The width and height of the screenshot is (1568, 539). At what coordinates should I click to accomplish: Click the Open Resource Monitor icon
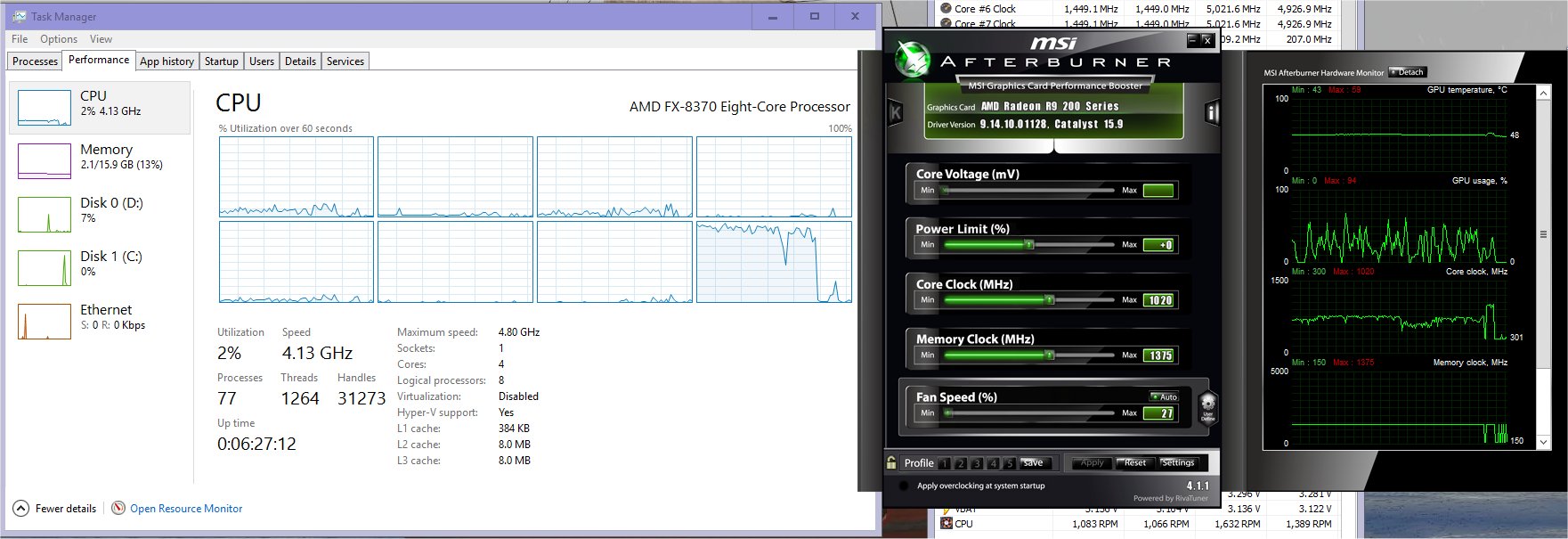click(118, 508)
